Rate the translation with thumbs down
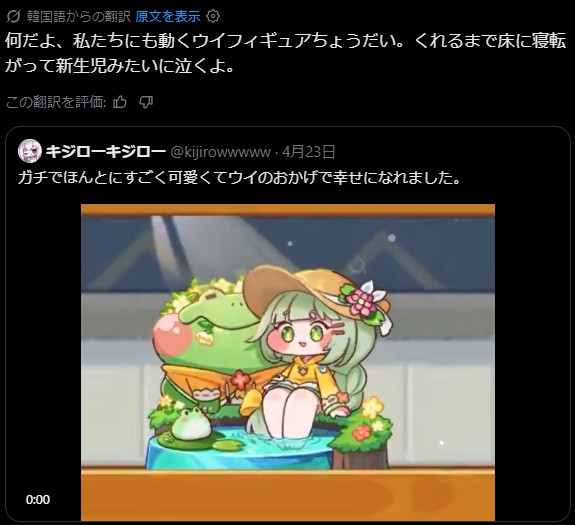Image resolution: width=575 pixels, height=525 pixels. 146,102
